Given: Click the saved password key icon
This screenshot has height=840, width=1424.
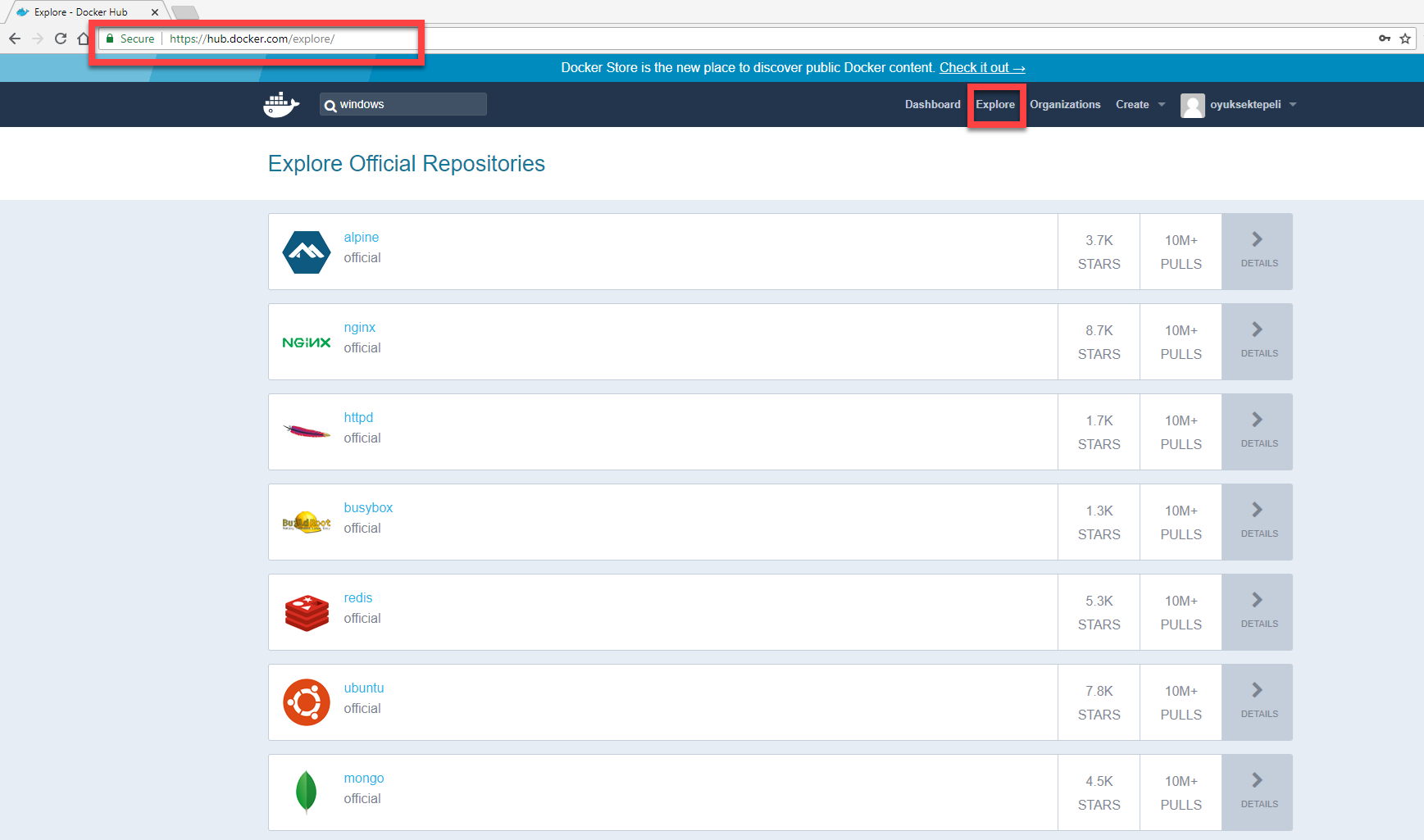Looking at the screenshot, I should pyautogui.click(x=1385, y=39).
